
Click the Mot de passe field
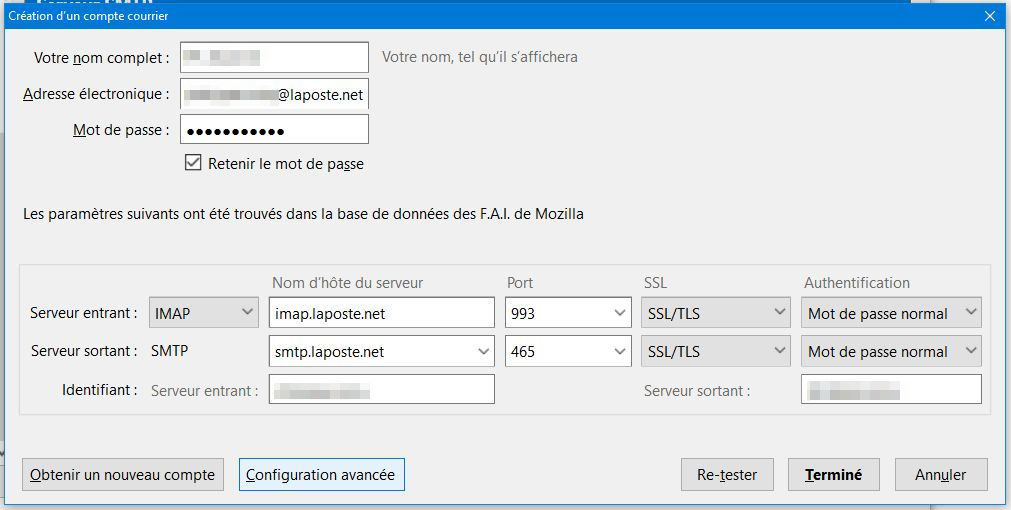tap(274, 130)
